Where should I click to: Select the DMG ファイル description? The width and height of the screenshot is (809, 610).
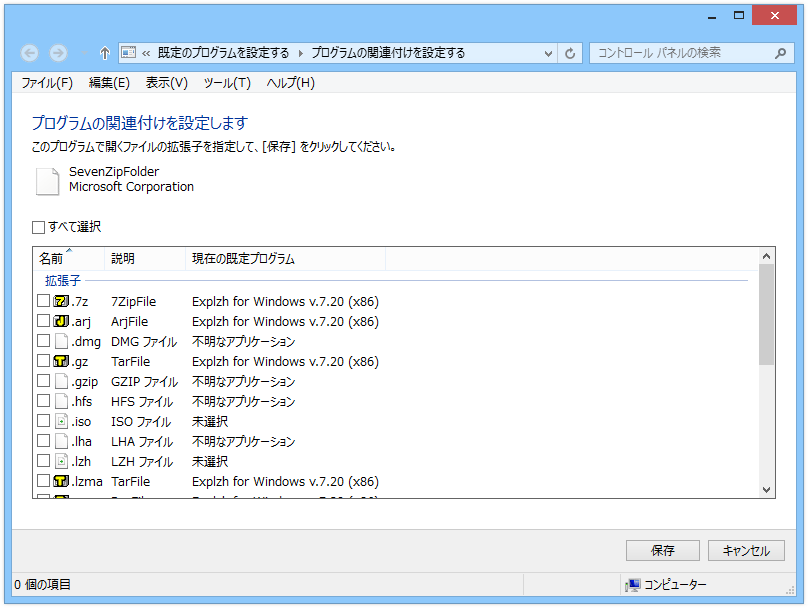point(144,342)
